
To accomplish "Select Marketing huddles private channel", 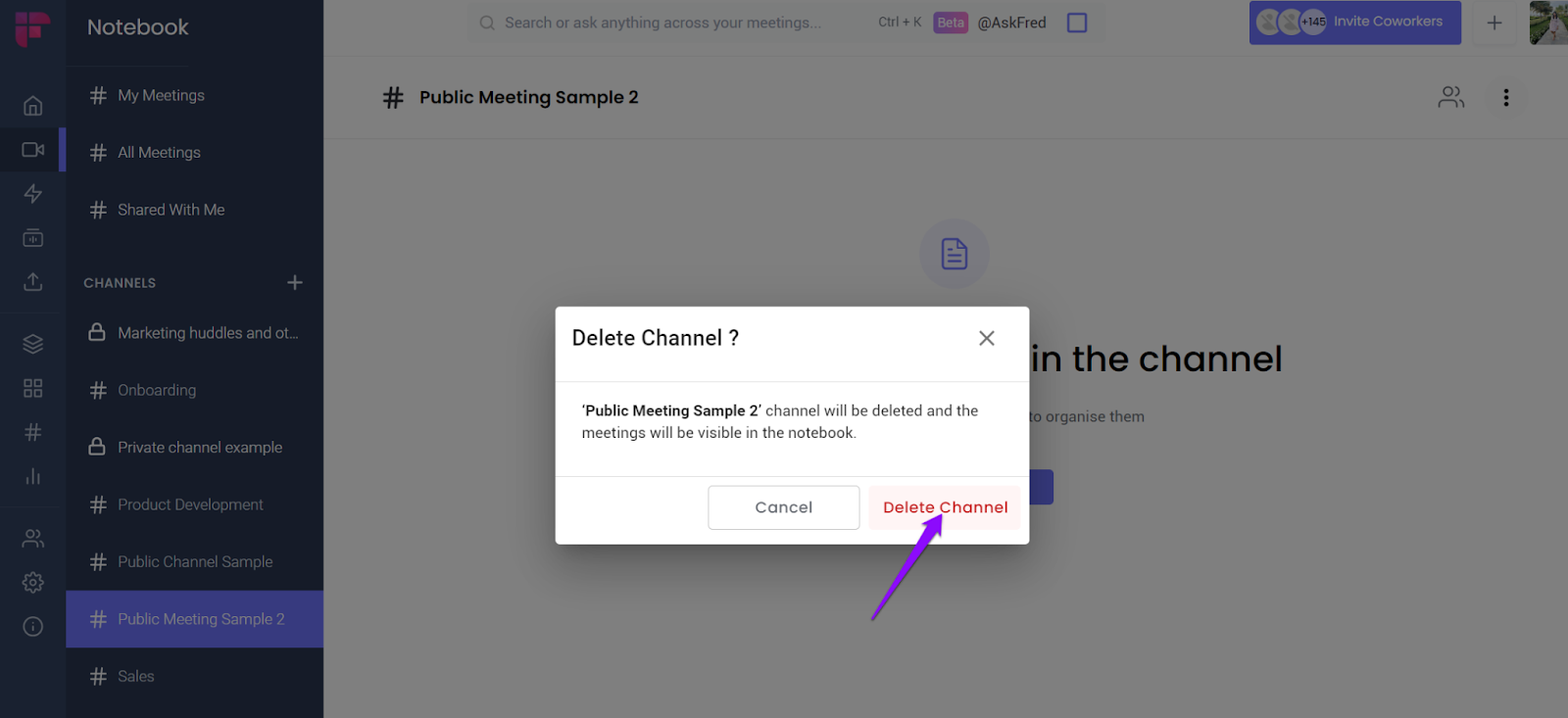I will [x=194, y=333].
